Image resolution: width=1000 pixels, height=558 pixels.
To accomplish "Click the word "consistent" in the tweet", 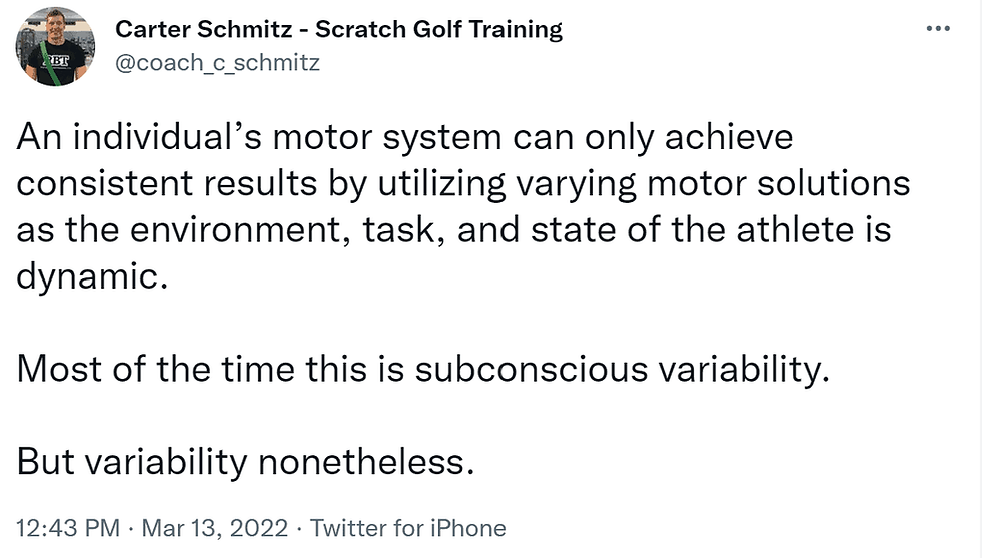I will (105, 184).
